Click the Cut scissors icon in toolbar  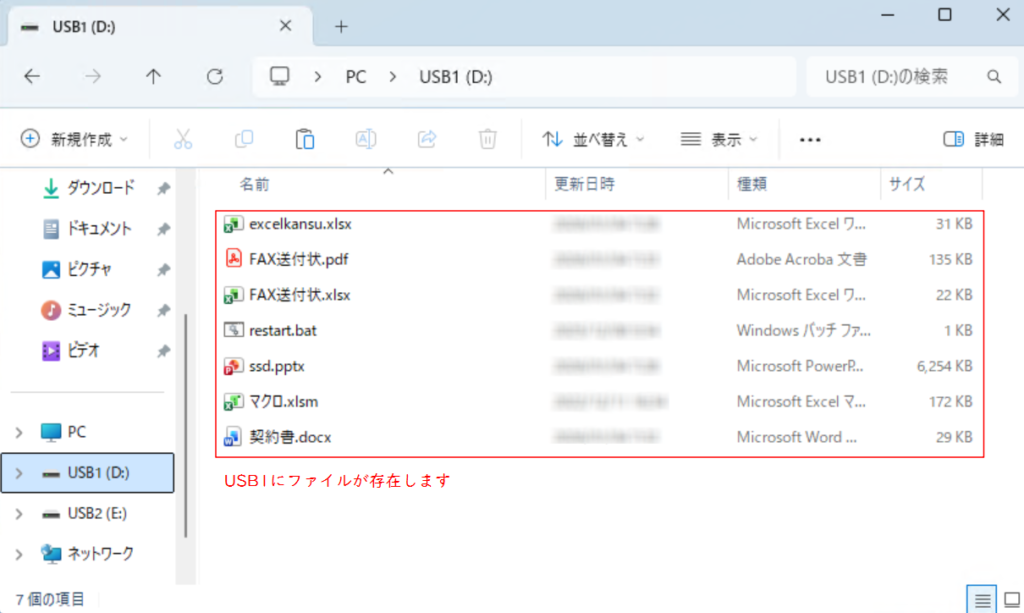pyautogui.click(x=182, y=139)
